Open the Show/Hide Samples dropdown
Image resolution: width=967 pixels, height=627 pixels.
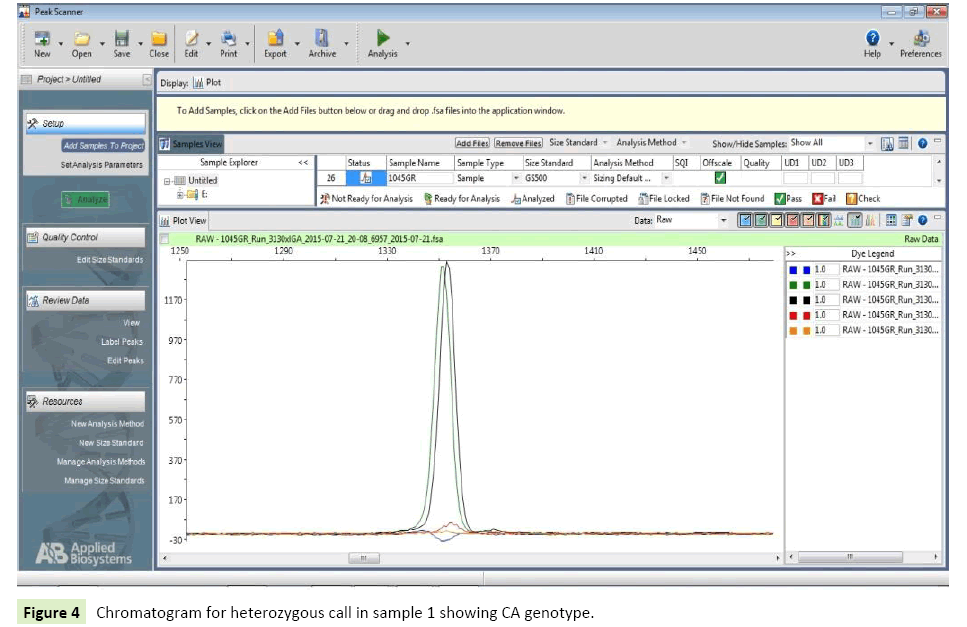(x=869, y=143)
